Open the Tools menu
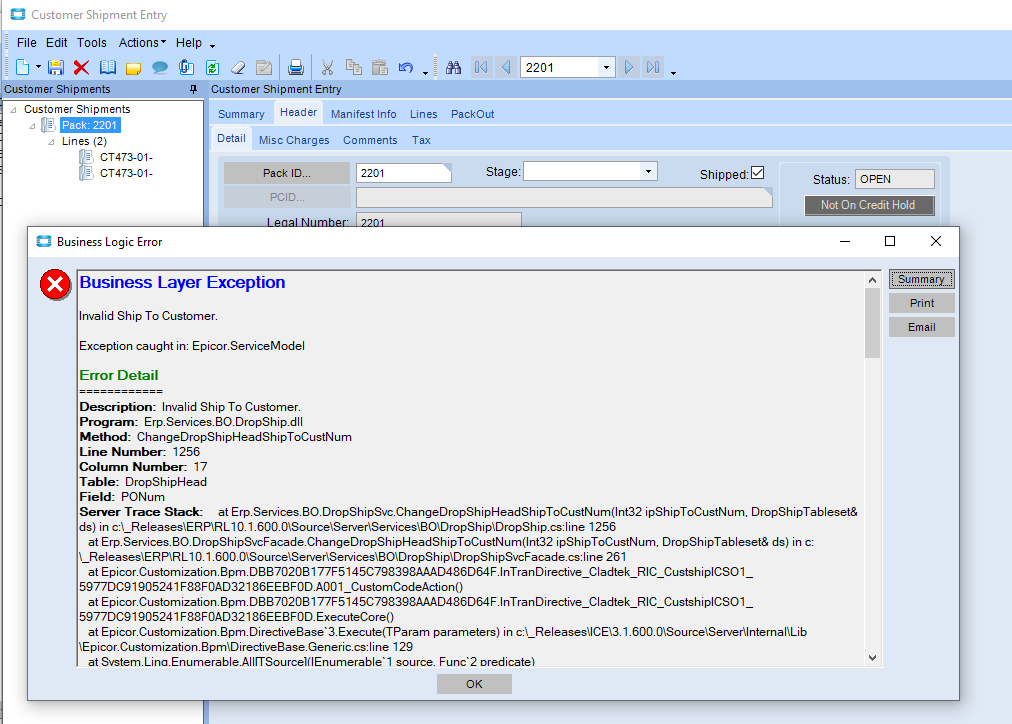 click(92, 43)
